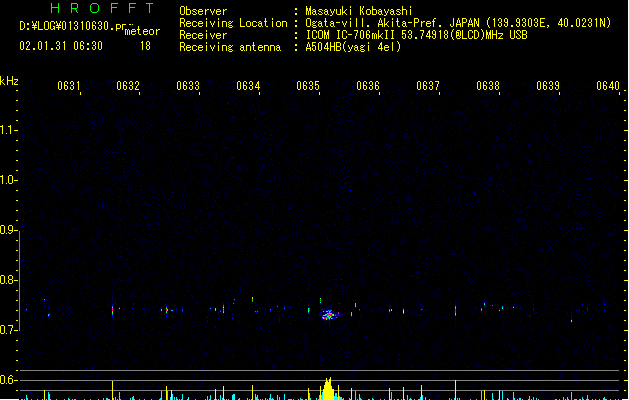Click the 0633 time axis marker
This screenshot has height=400, width=629.
[188, 86]
